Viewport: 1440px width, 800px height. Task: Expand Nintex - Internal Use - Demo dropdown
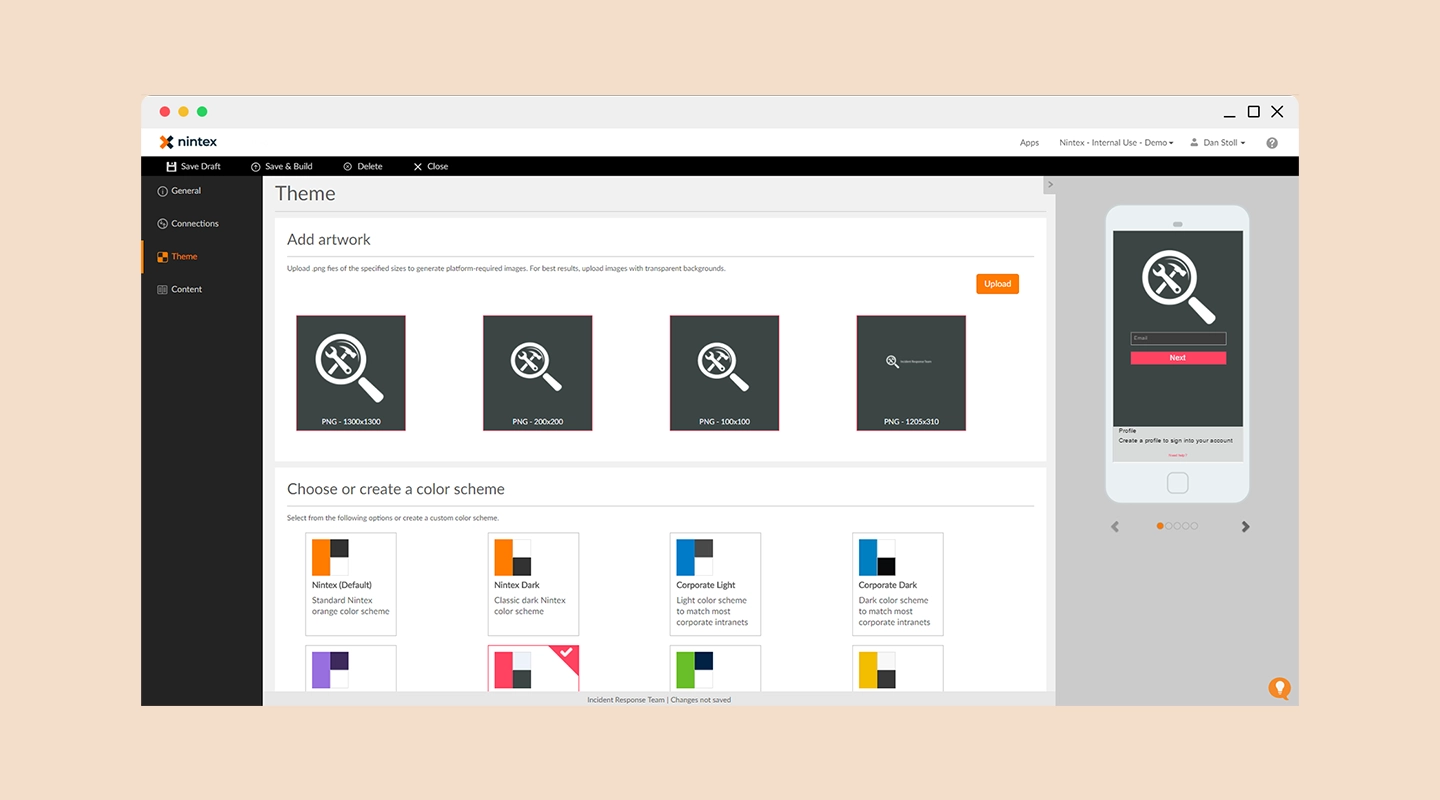point(1116,143)
